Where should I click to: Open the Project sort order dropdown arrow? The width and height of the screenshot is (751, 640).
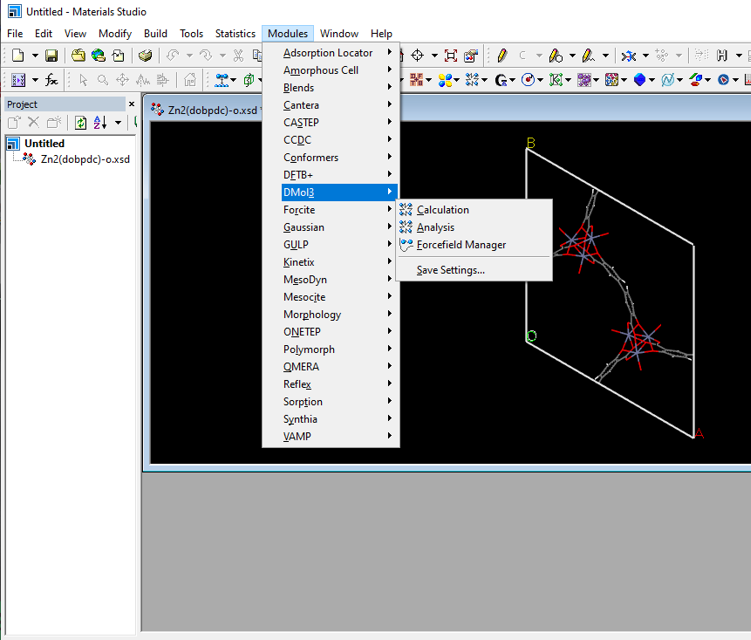coord(117,122)
